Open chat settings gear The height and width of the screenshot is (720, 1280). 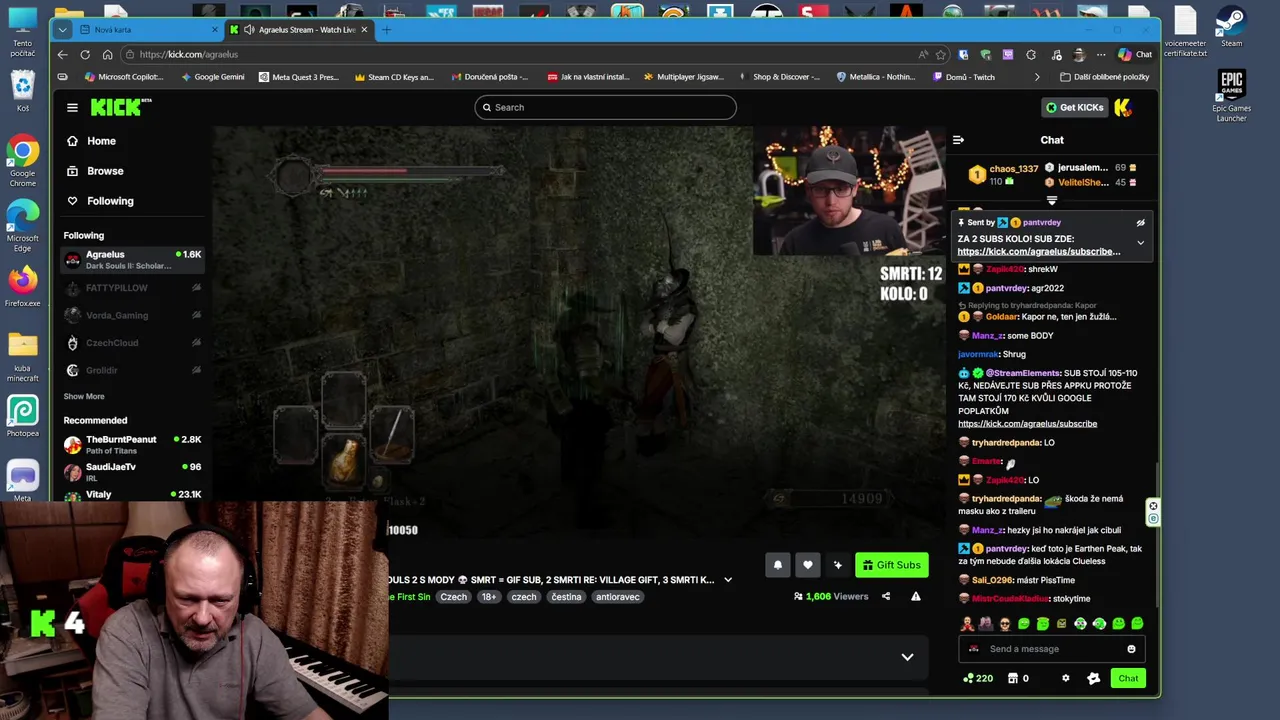1065,679
